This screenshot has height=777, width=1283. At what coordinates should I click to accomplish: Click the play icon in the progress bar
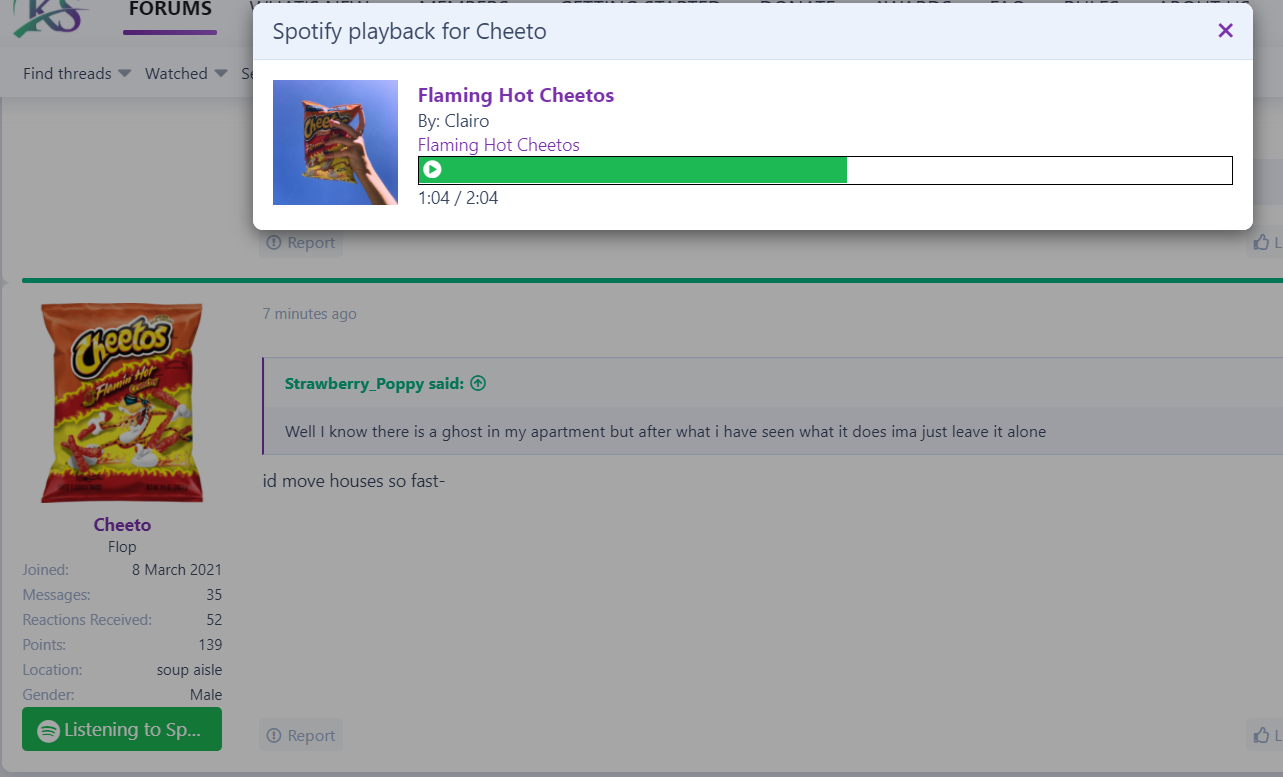click(432, 170)
